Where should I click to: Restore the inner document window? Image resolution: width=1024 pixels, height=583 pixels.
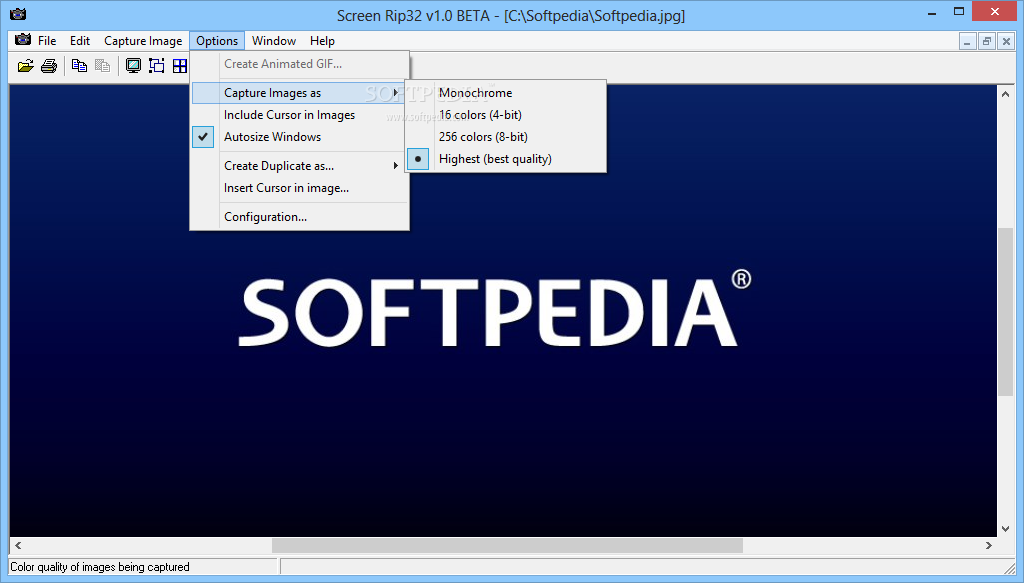[x=987, y=42]
